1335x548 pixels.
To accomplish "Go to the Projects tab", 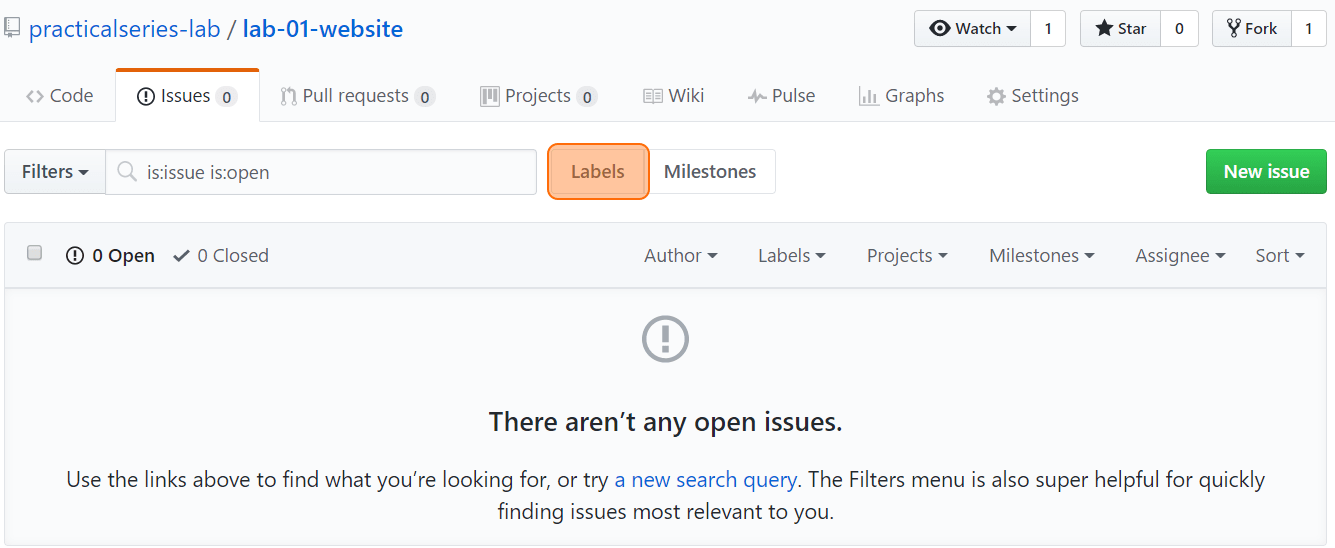I will click(x=538, y=96).
